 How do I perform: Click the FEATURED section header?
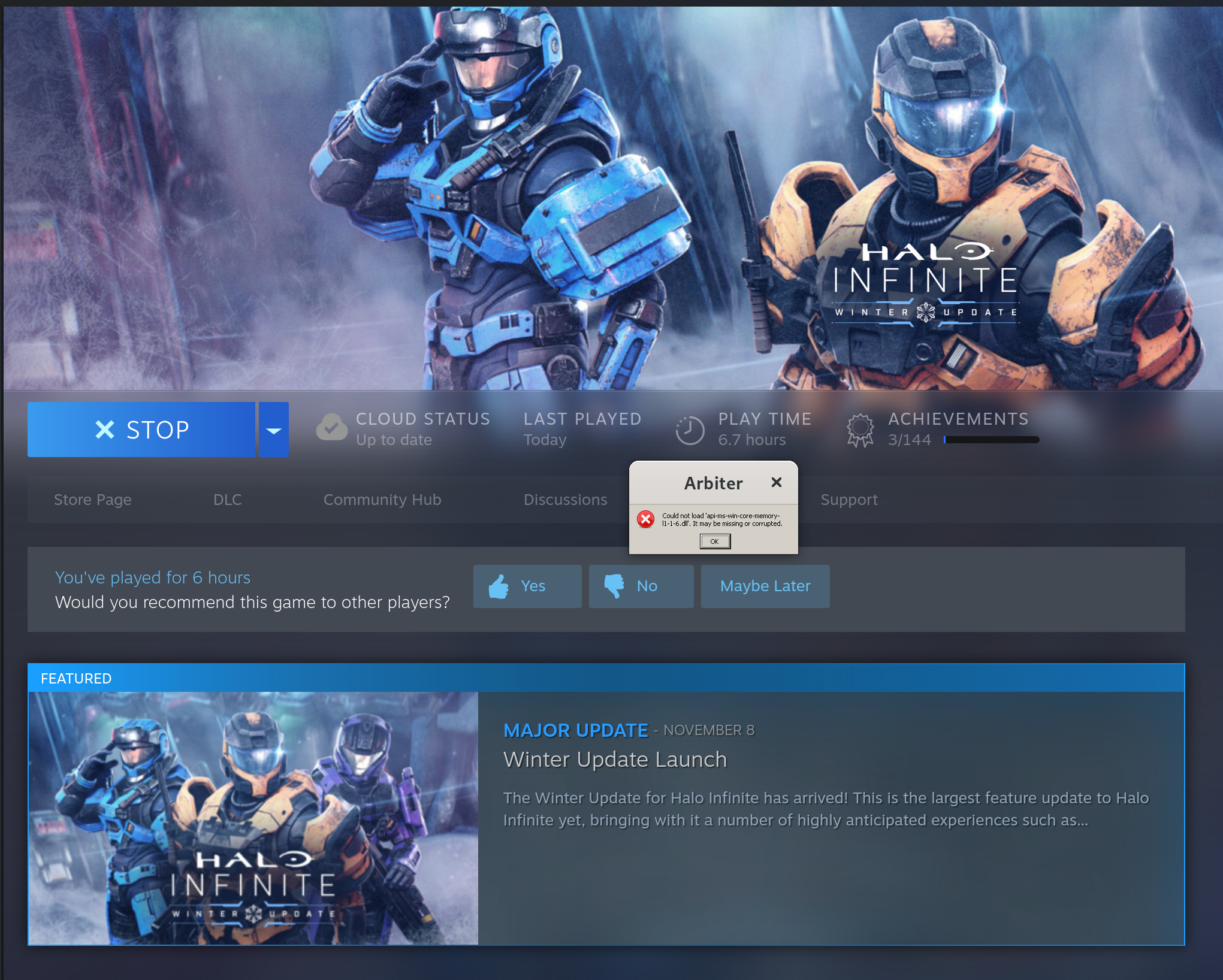click(606, 678)
